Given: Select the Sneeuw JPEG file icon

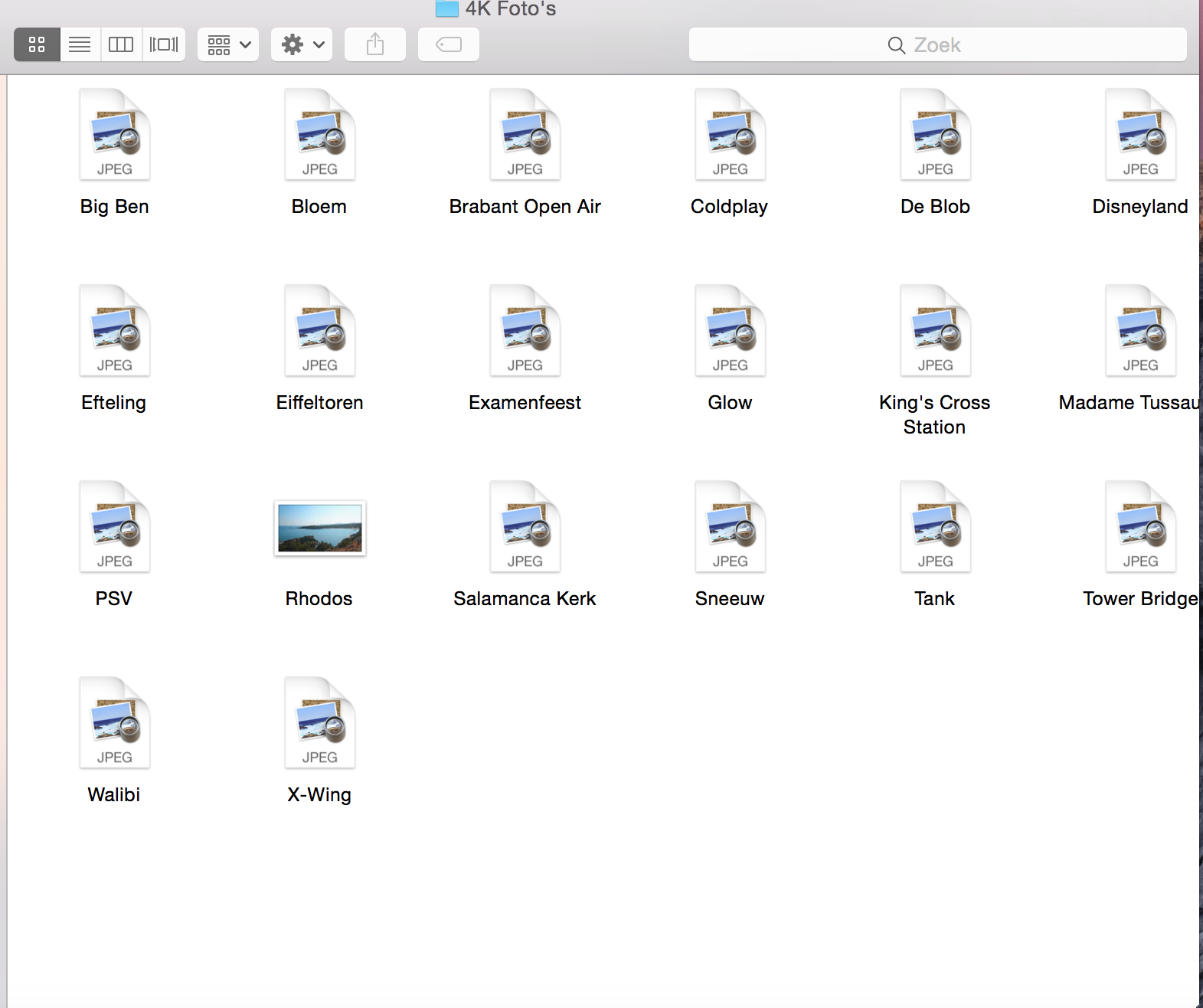Looking at the screenshot, I should [731, 526].
